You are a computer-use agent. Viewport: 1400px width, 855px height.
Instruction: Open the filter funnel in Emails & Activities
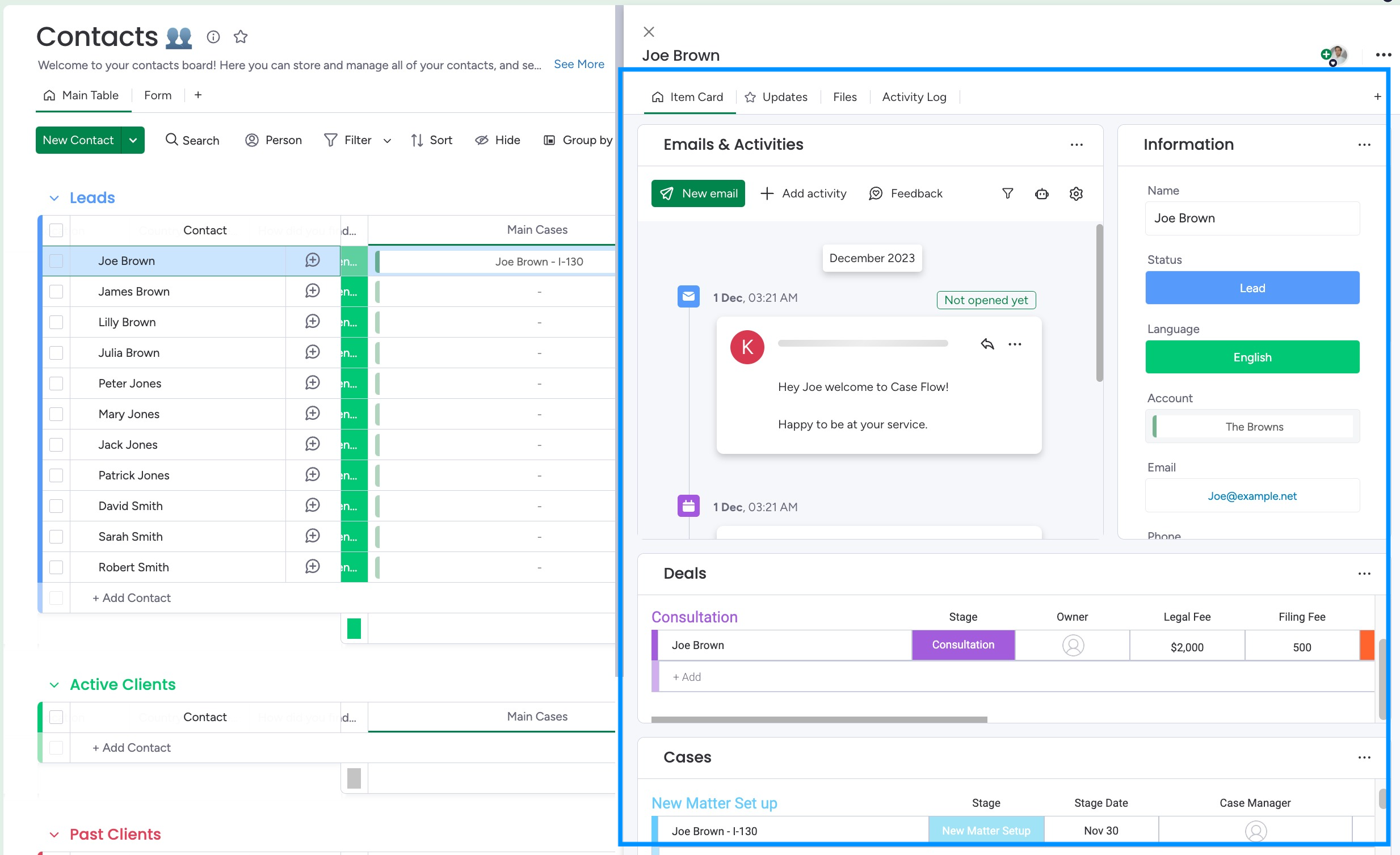click(x=1007, y=193)
